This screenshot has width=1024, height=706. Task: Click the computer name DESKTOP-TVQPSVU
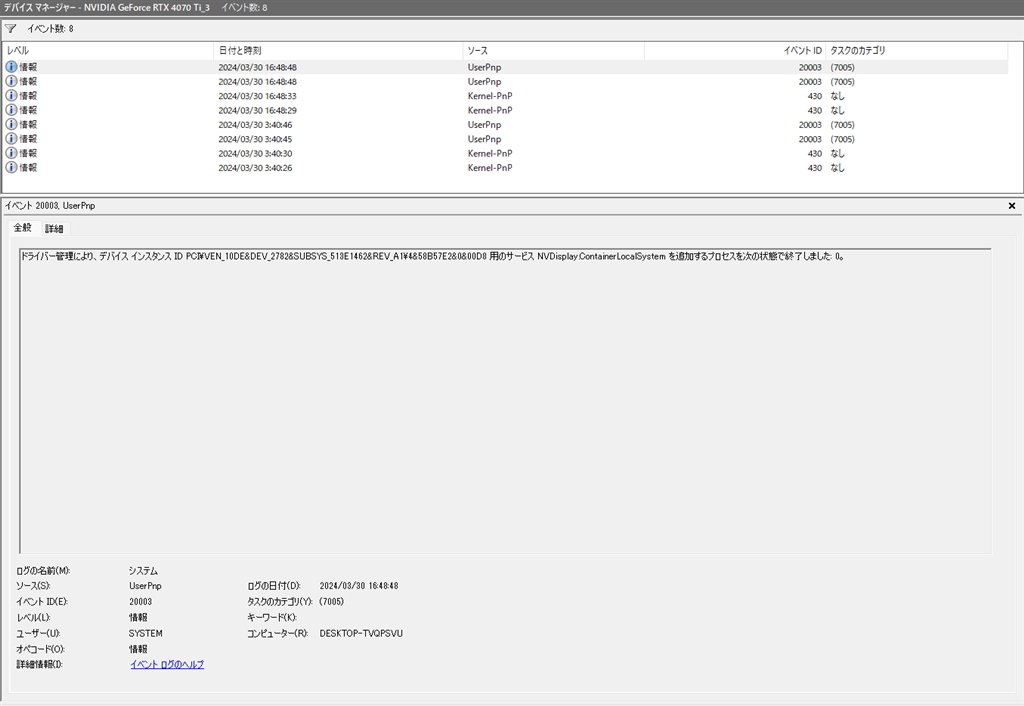pos(361,633)
